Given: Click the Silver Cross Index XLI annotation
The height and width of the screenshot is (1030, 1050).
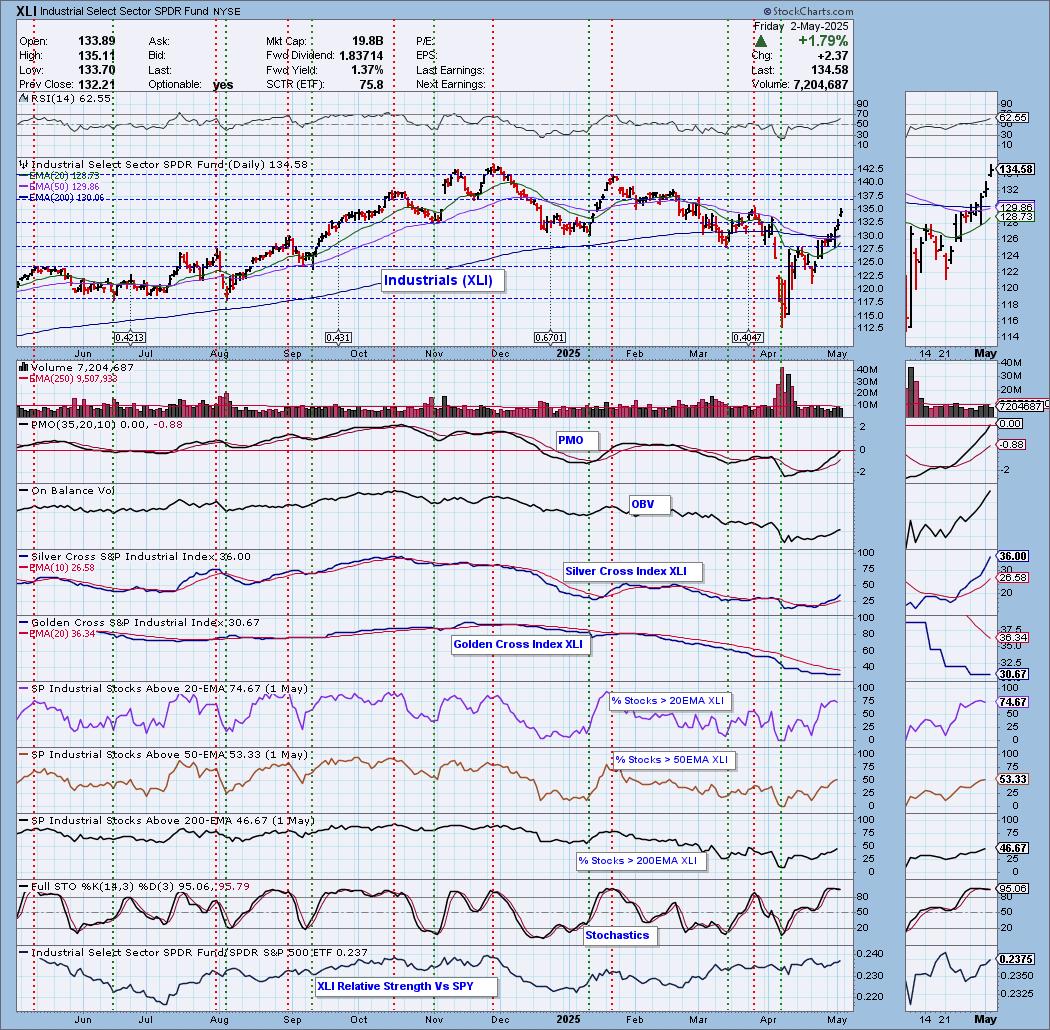Looking at the screenshot, I should [x=633, y=571].
